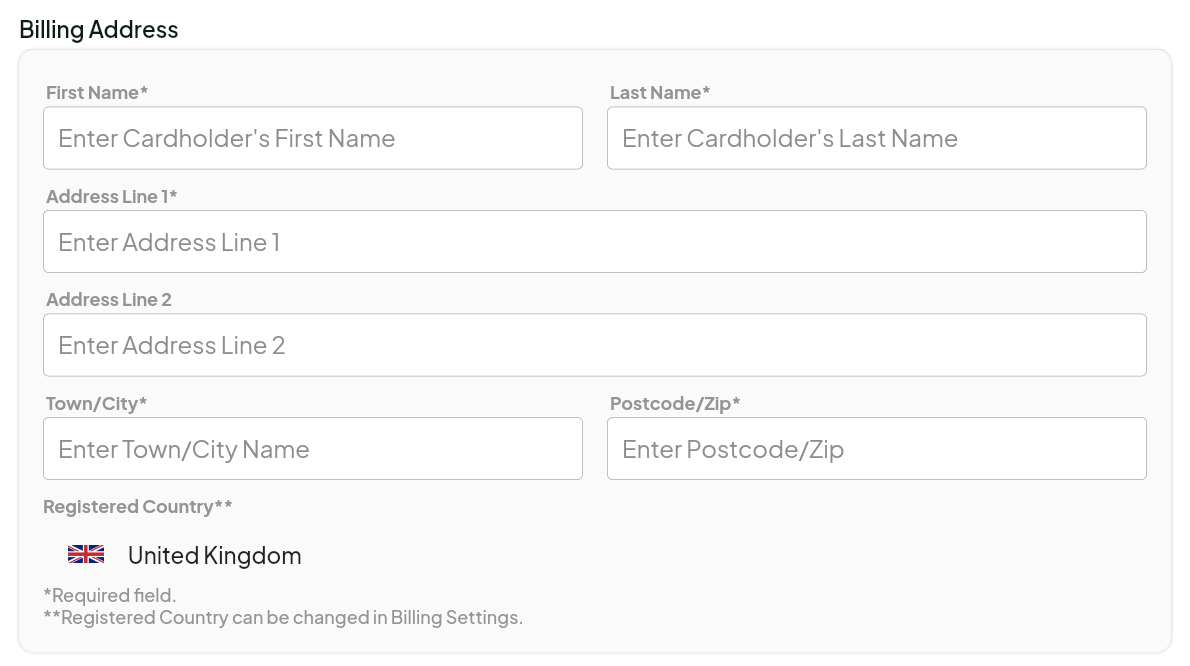Click the Address Line 2 label

tap(109, 300)
